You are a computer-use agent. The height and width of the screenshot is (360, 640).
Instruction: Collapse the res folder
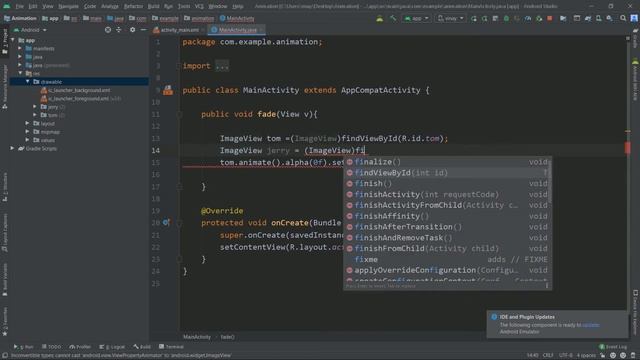[20, 73]
